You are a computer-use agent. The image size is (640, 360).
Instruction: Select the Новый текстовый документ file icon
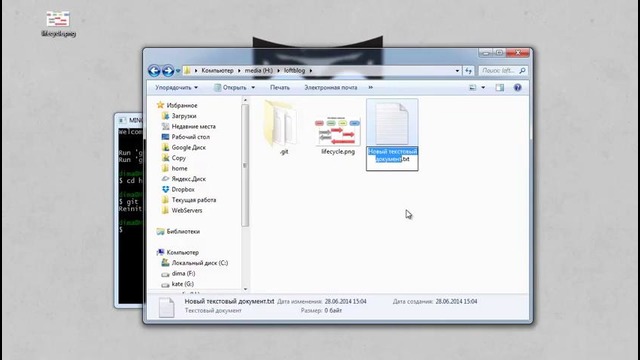pyautogui.click(x=392, y=123)
